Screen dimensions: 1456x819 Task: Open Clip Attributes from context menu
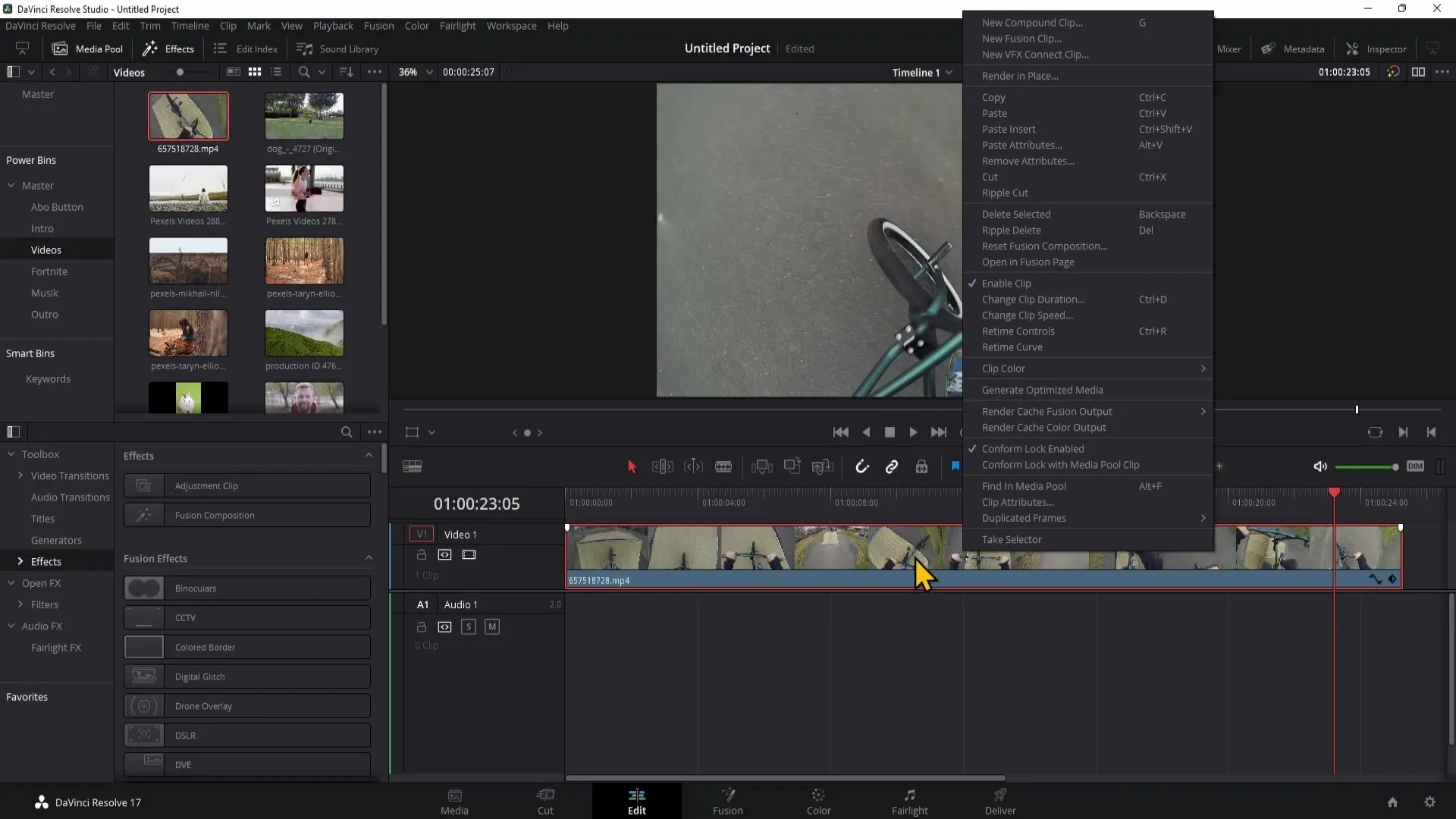coord(1016,502)
